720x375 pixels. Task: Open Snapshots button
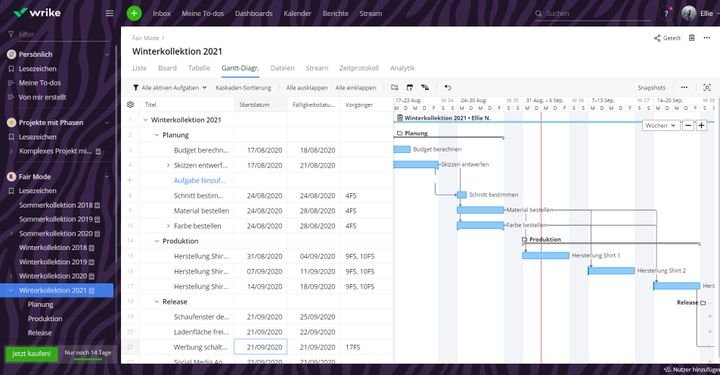pyautogui.click(x=652, y=87)
